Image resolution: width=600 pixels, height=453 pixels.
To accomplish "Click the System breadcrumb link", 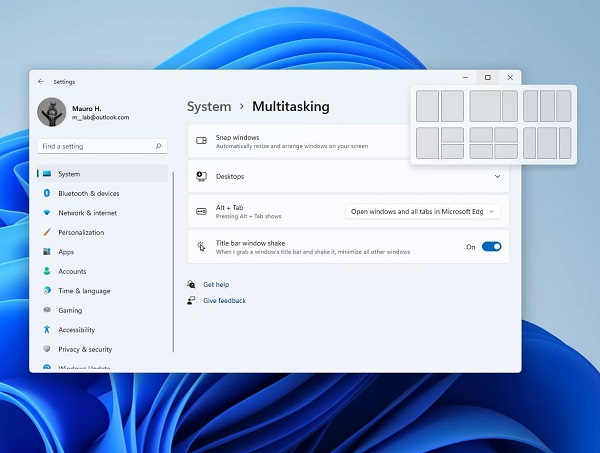I will [x=209, y=106].
